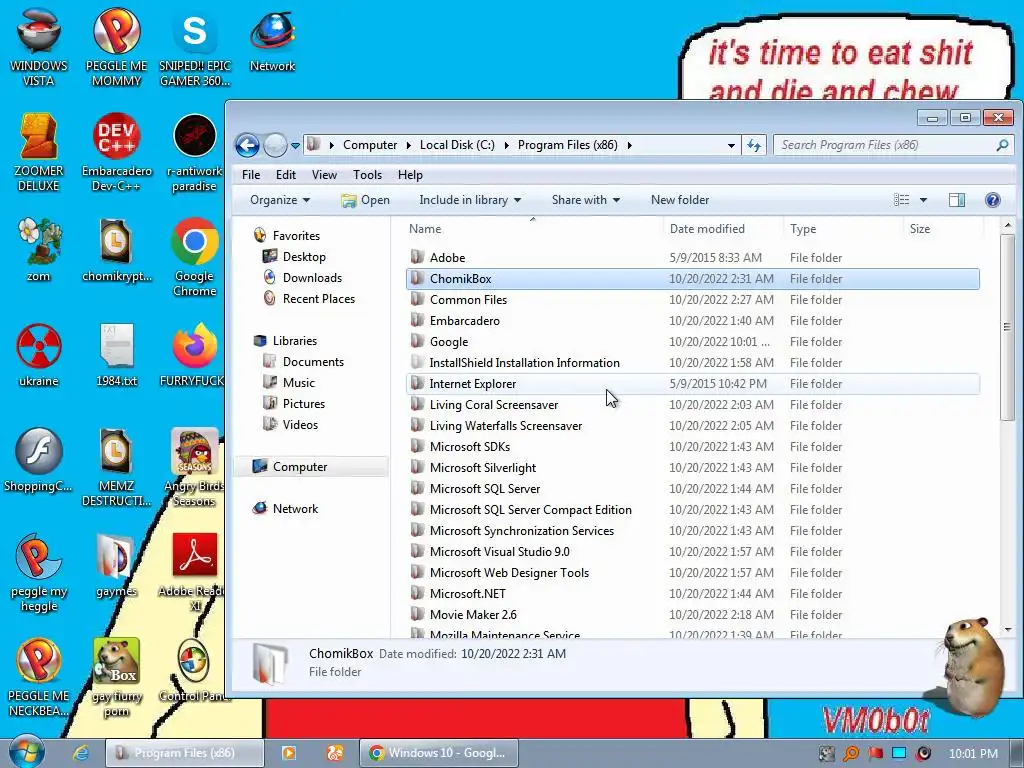Launch Internet Explorer from taskbar
Image resolution: width=1024 pixels, height=768 pixels.
pyautogui.click(x=80, y=753)
